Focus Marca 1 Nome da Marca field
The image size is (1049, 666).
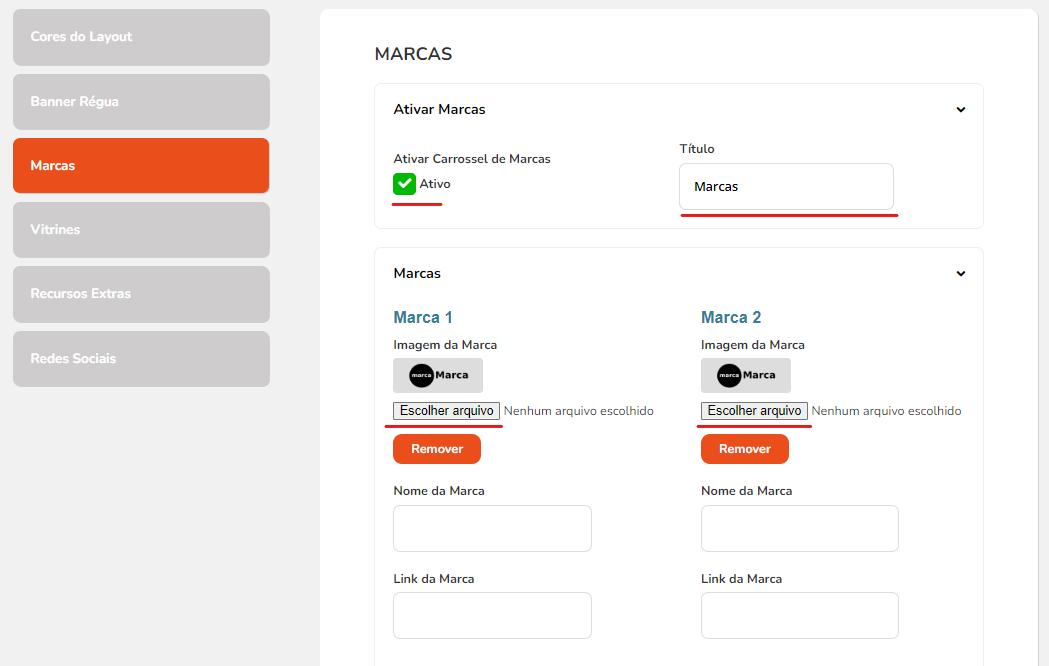pos(492,528)
